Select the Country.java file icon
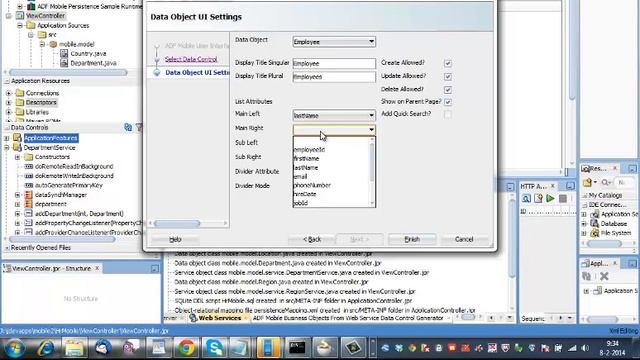 64,53
